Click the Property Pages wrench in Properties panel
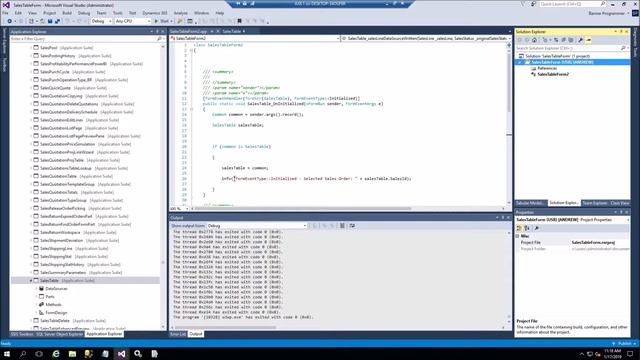Viewport: 640px width, 360px height. pyautogui.click(x=537, y=228)
